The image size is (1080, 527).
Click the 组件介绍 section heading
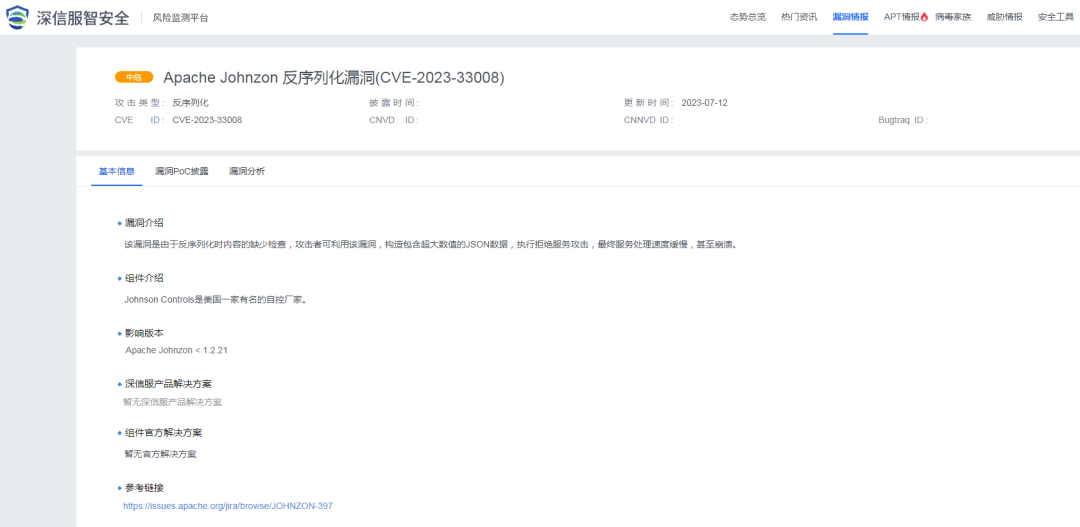144,278
